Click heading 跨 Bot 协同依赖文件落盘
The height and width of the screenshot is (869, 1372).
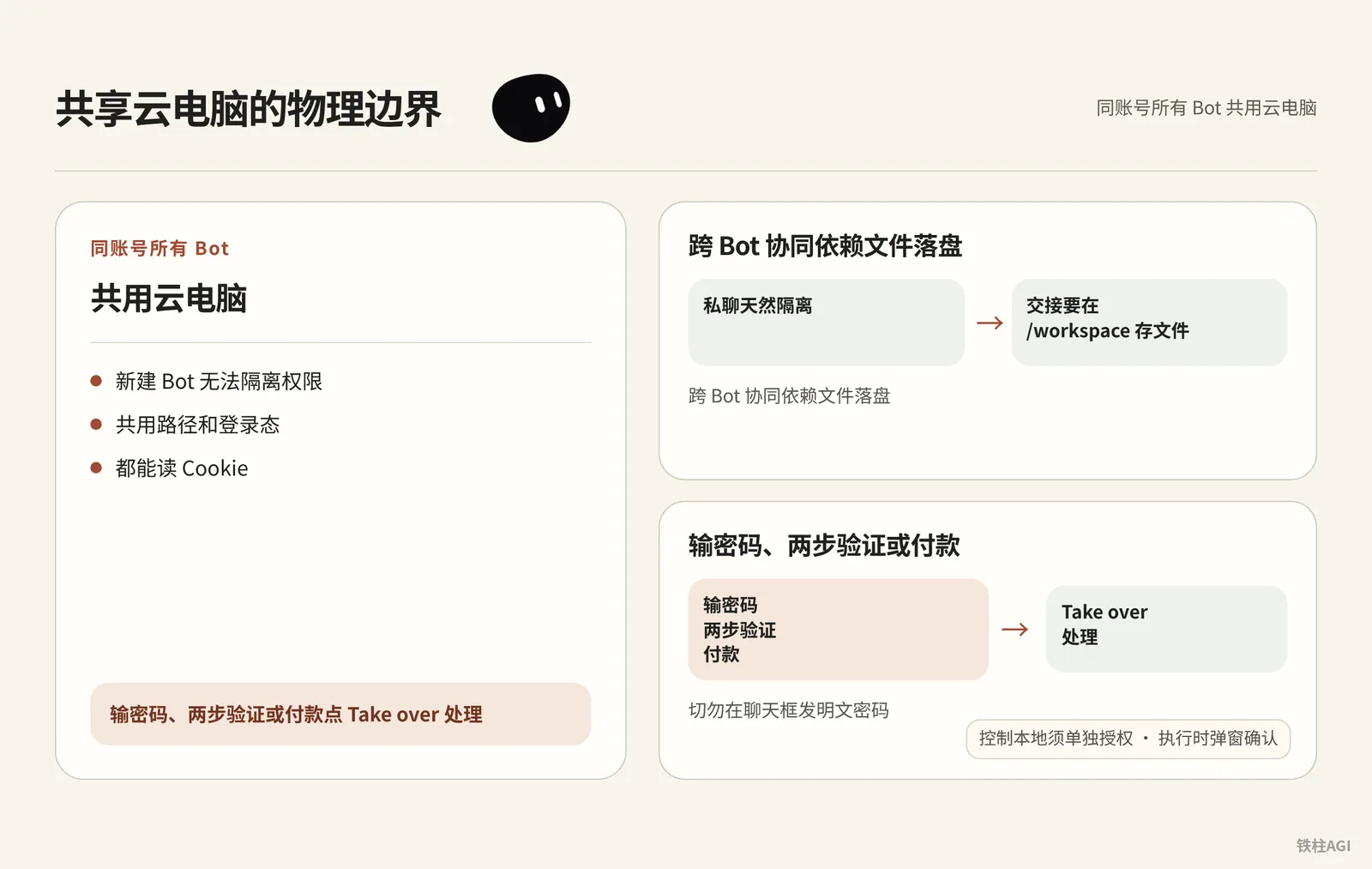(x=825, y=246)
